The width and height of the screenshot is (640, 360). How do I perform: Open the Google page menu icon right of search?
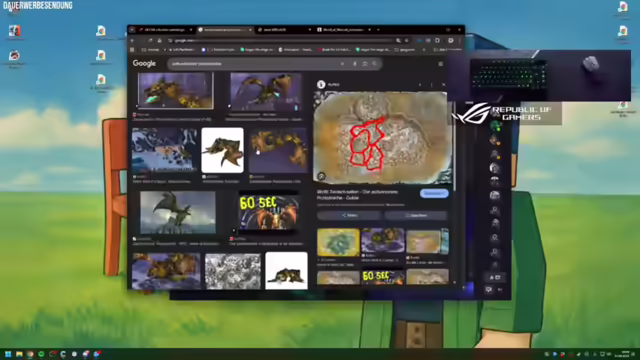(x=440, y=64)
